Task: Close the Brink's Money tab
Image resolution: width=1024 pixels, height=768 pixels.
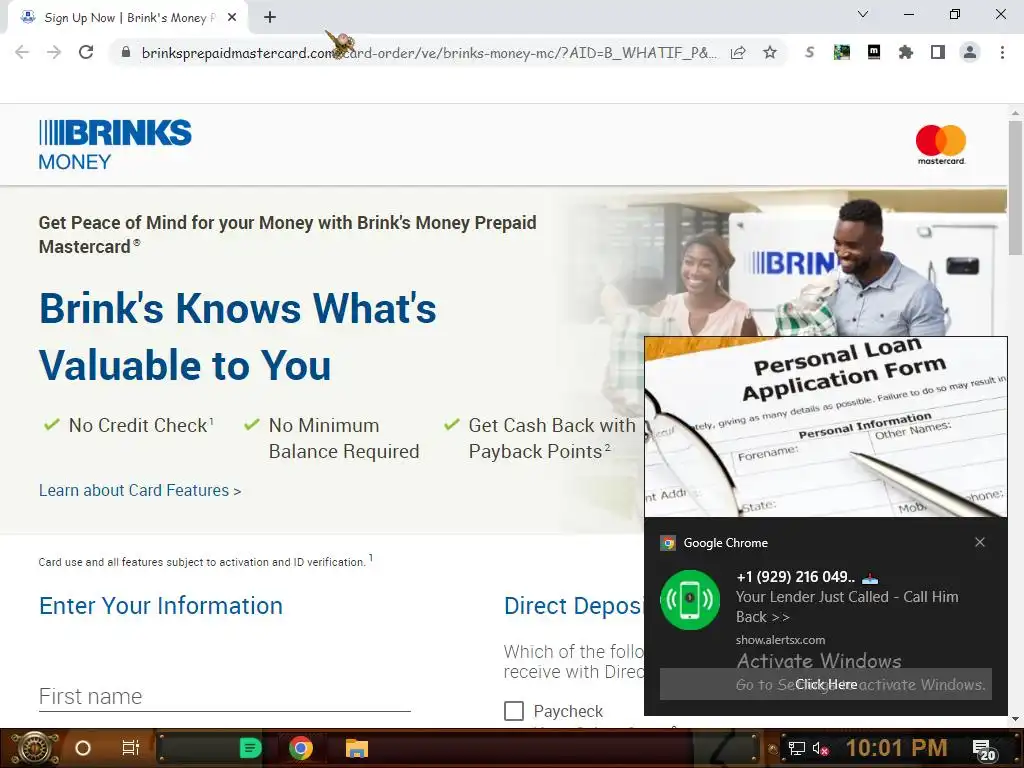Action: [x=232, y=18]
